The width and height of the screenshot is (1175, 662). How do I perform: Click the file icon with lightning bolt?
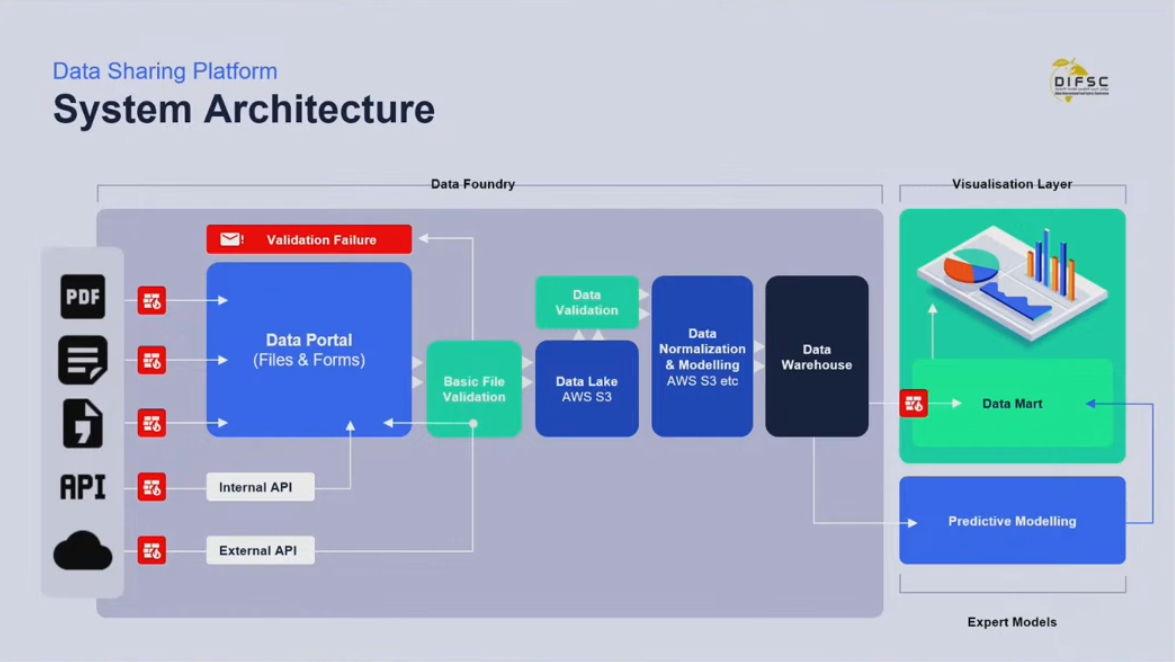[82, 423]
